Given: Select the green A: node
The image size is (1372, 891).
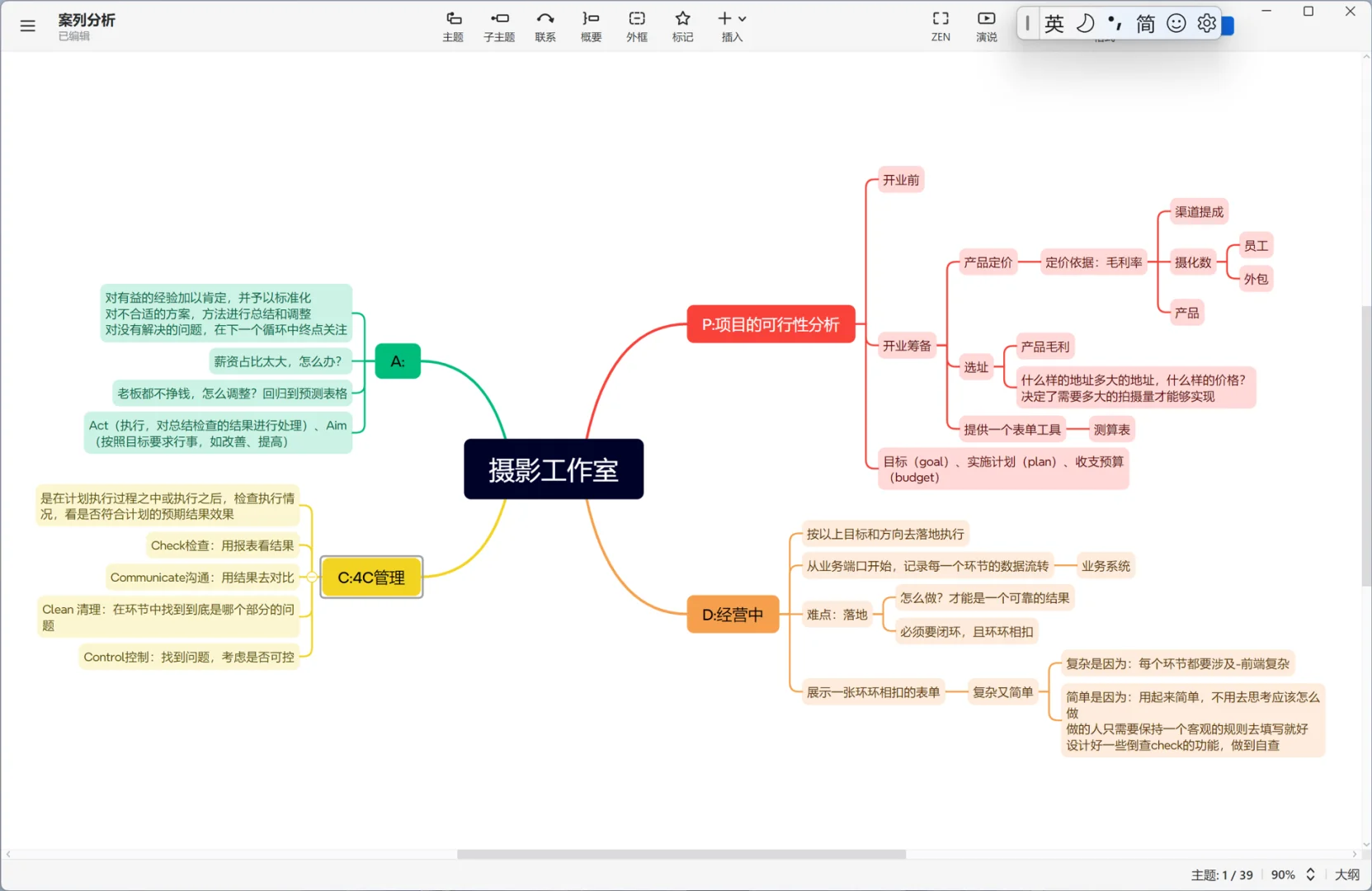Looking at the screenshot, I should tap(398, 361).
